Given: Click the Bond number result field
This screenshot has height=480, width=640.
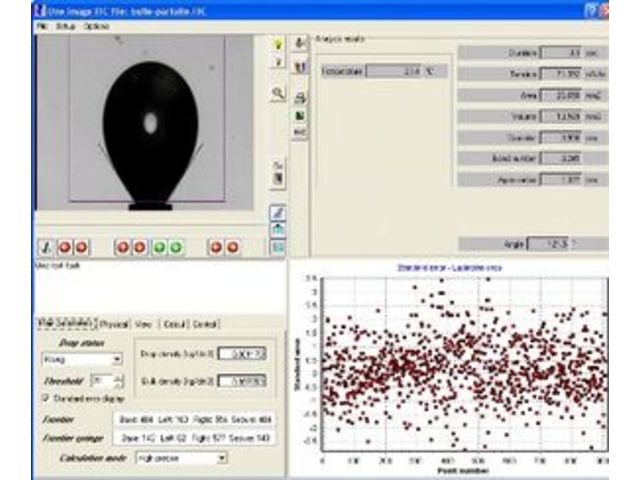Looking at the screenshot, I should pos(561,158).
